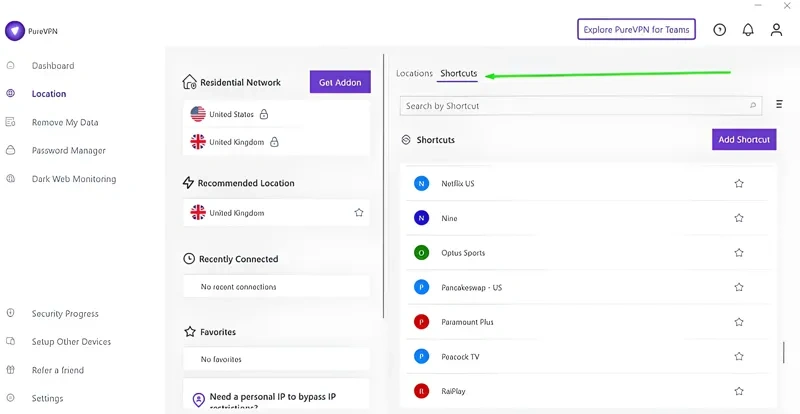
Task: Click the Security Progress shield icon
Action: [10, 313]
